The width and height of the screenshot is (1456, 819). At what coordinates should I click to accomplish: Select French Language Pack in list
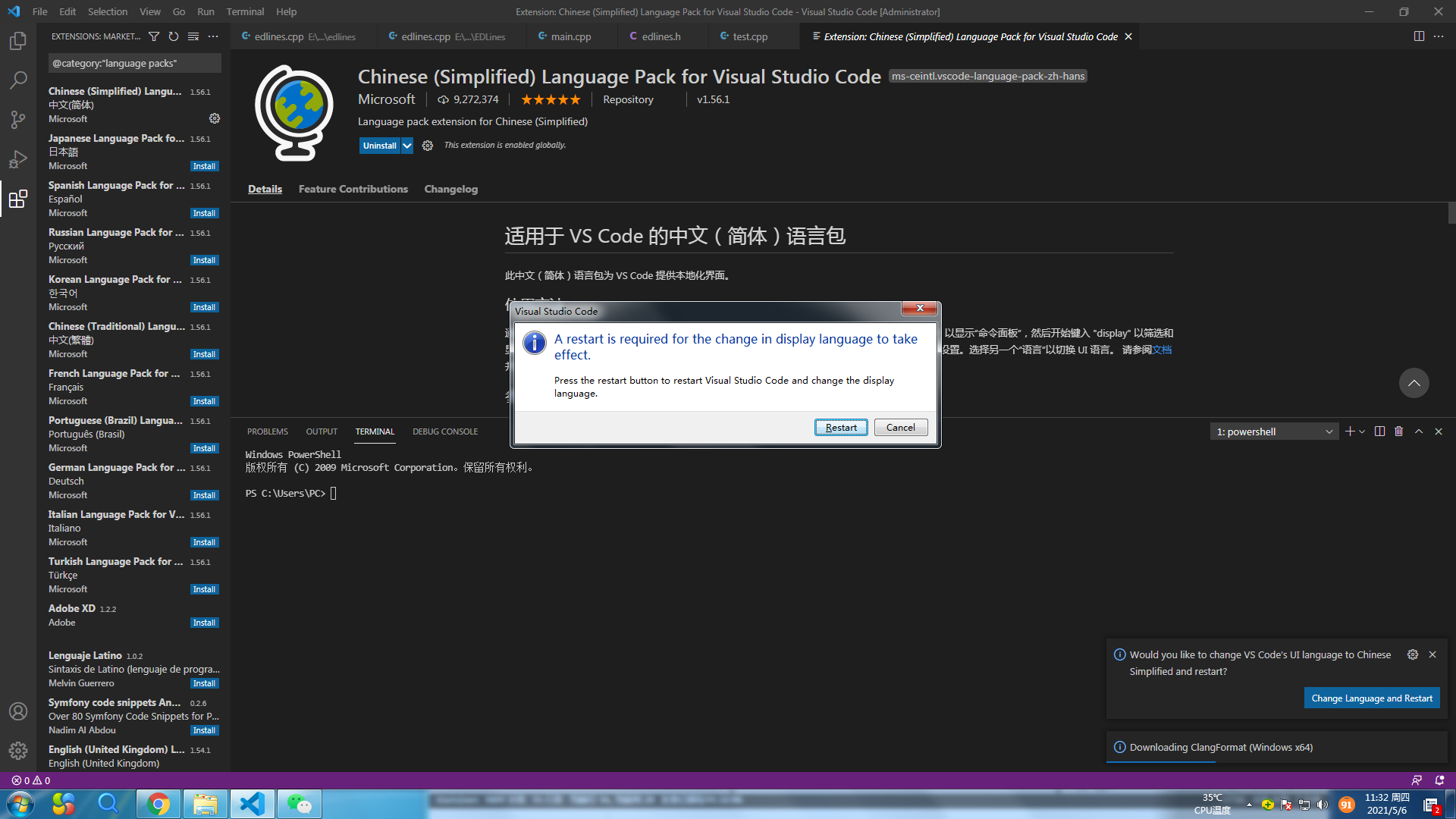pos(133,387)
